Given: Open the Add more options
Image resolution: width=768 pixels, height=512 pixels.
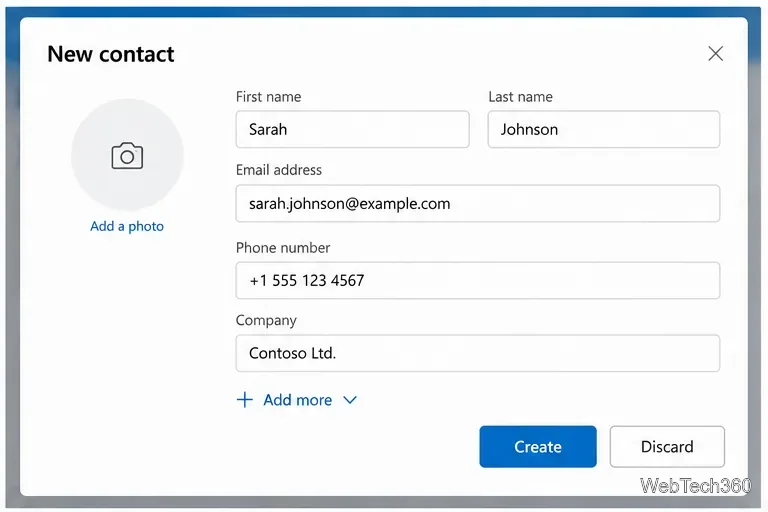Looking at the screenshot, I should click(x=298, y=400).
